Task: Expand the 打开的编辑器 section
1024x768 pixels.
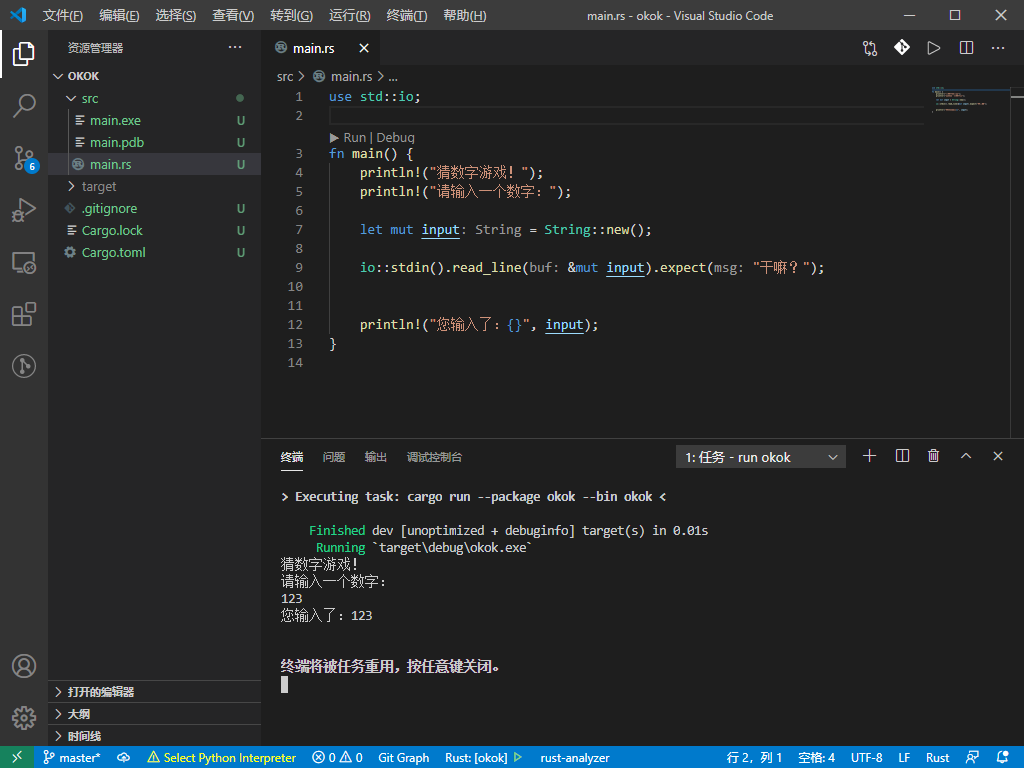Action: tap(155, 692)
